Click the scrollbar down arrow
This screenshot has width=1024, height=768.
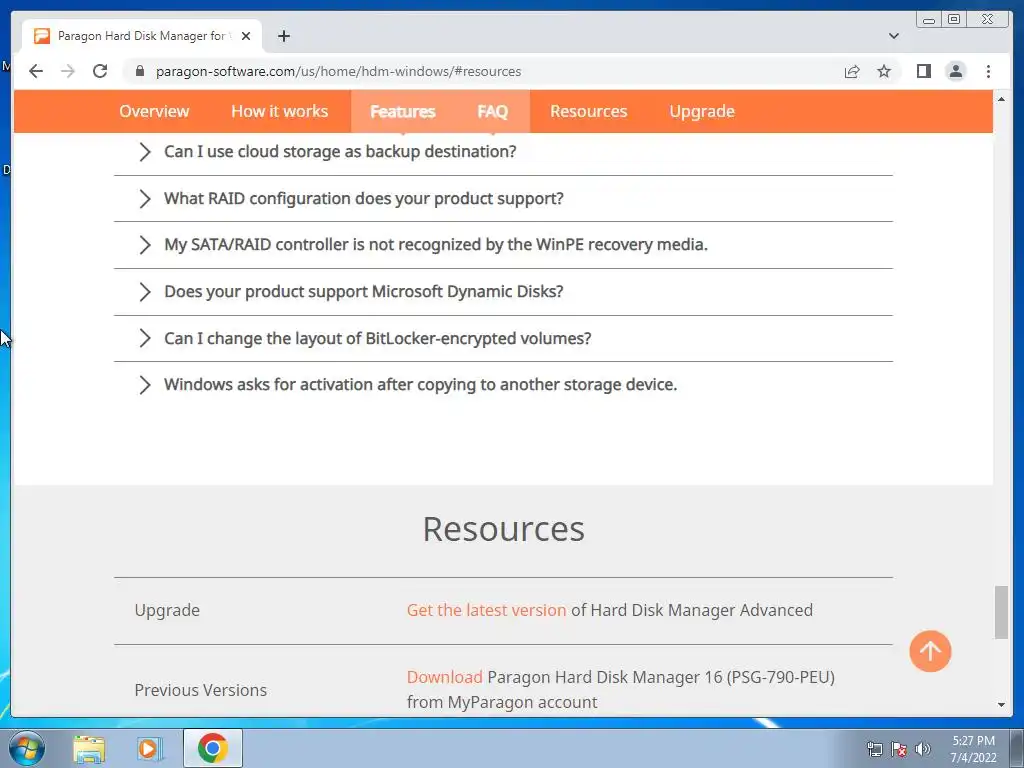point(1001,704)
